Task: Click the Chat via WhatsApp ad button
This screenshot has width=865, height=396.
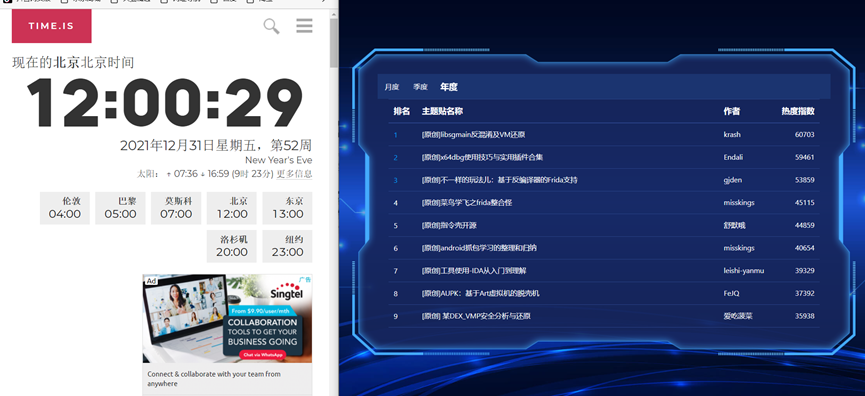Action: pos(262,355)
